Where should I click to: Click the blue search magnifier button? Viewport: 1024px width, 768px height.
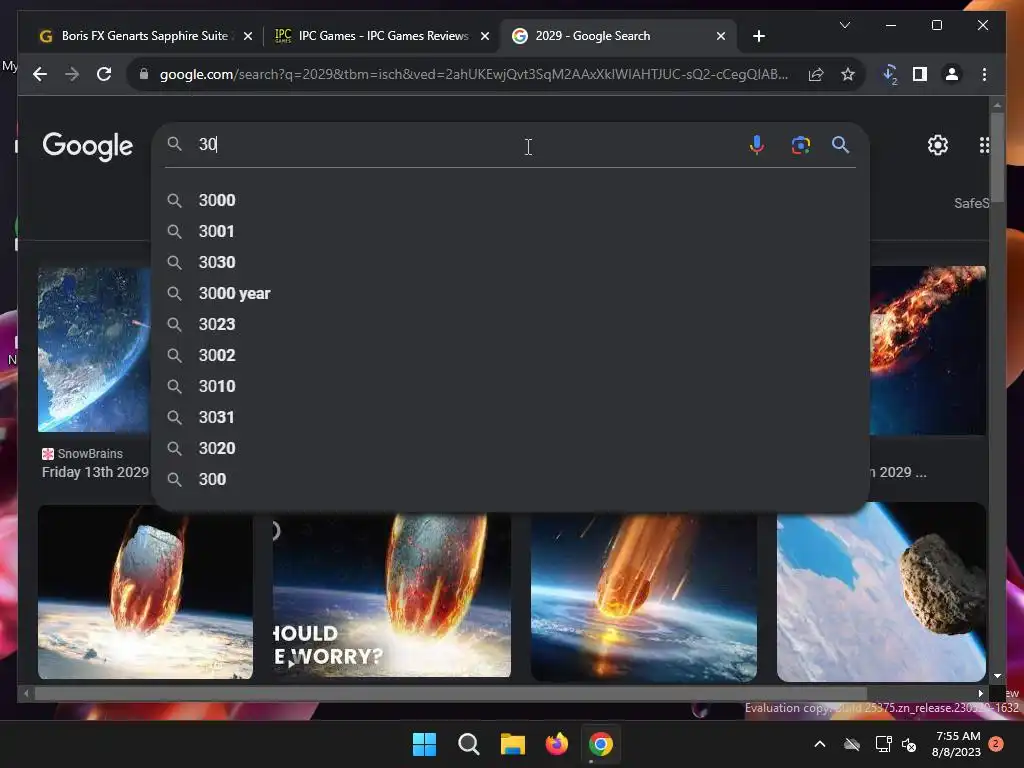840,144
